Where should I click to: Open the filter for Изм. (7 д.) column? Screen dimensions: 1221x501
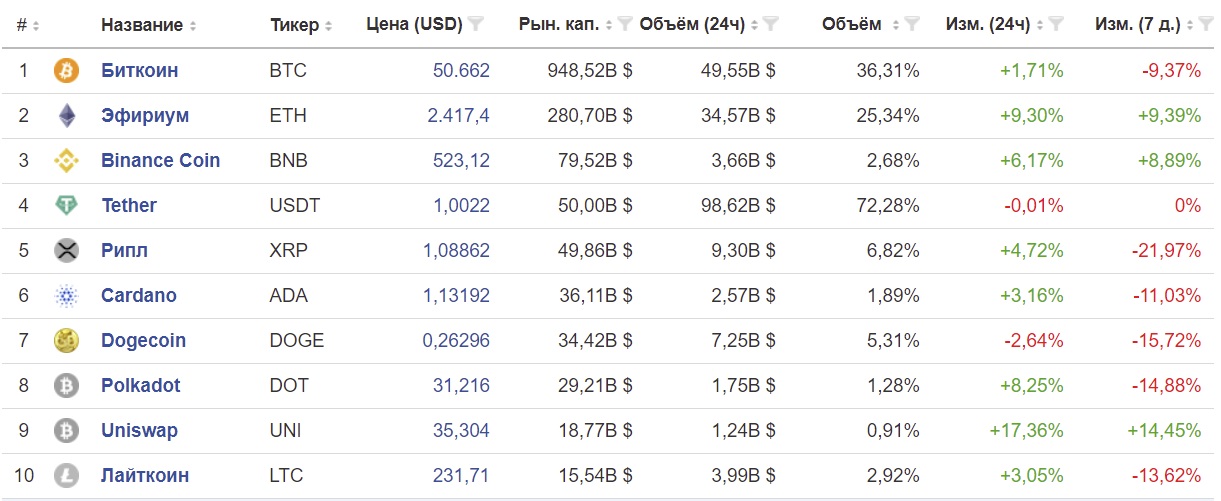[x=1206, y=24]
